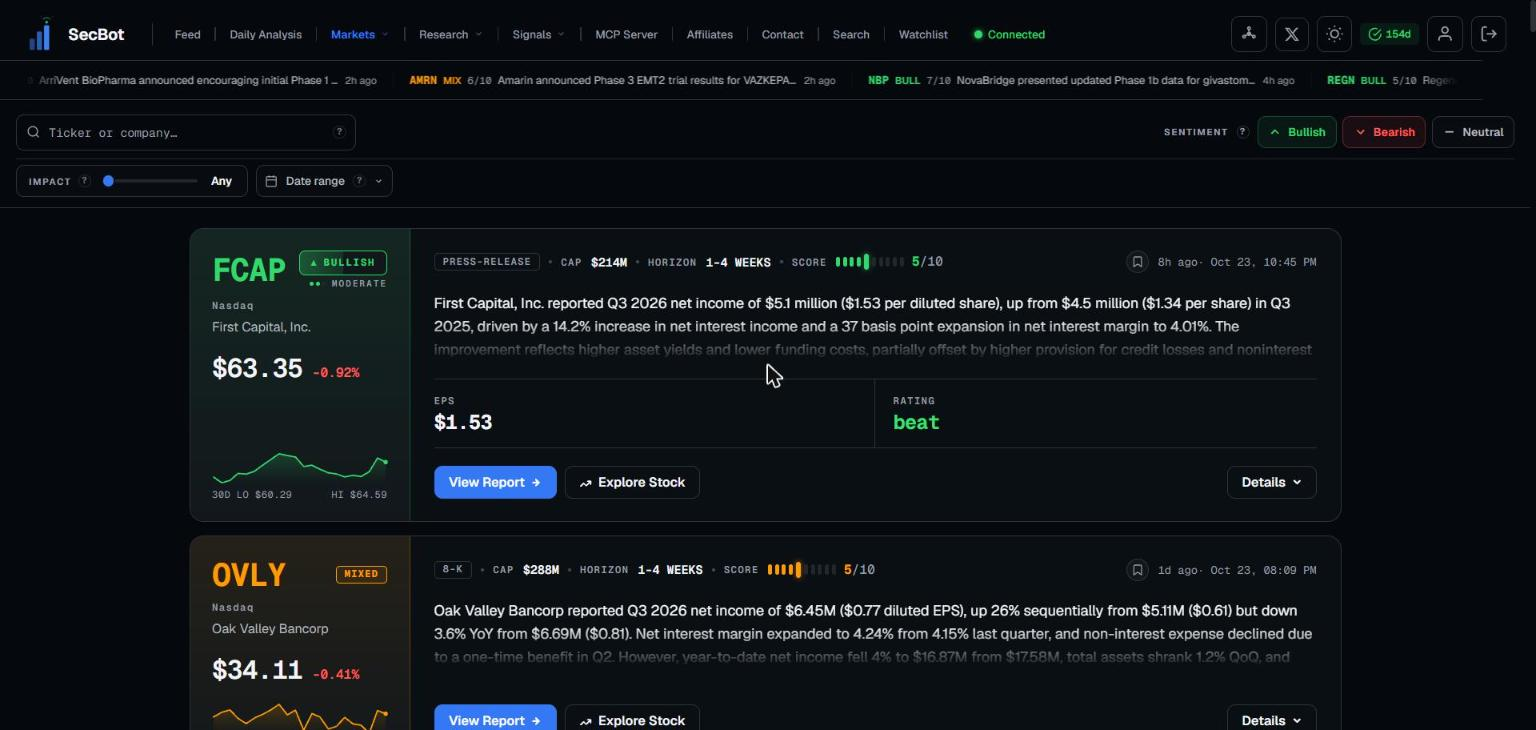Open Daily Analysis
The height and width of the screenshot is (730, 1536).
click(265, 34)
